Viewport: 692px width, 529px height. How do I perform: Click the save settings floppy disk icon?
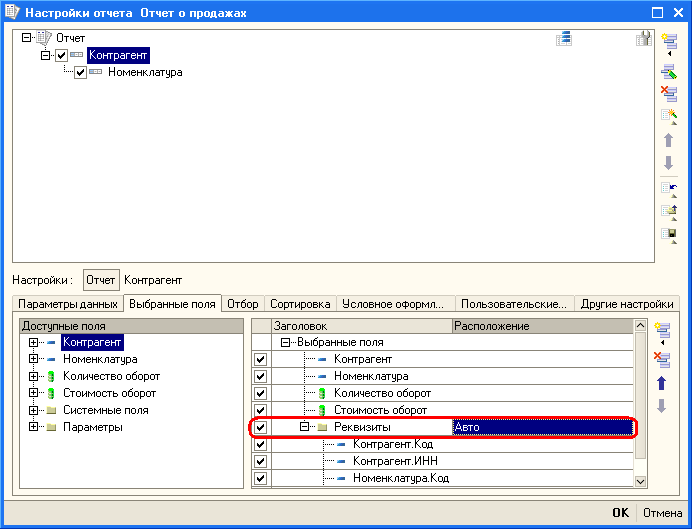pos(668,235)
